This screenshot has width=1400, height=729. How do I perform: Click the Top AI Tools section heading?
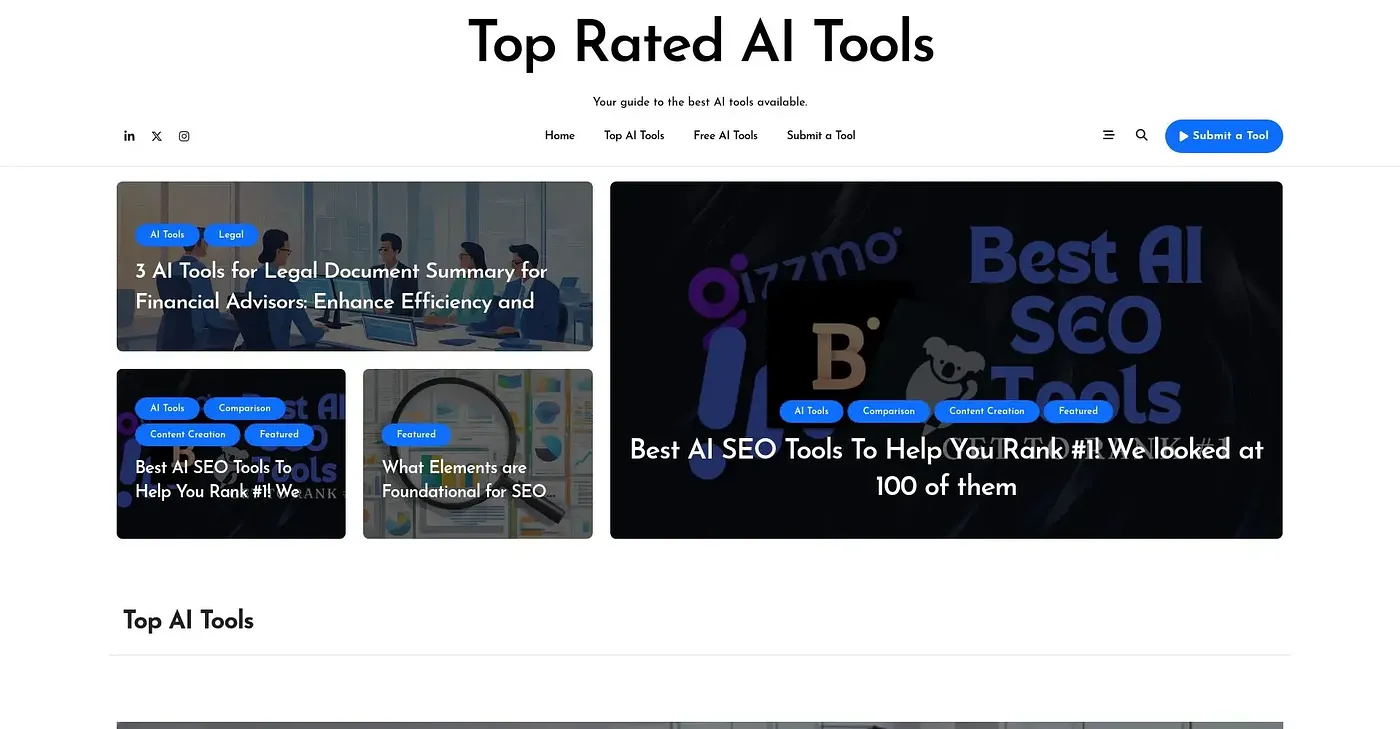(x=188, y=620)
